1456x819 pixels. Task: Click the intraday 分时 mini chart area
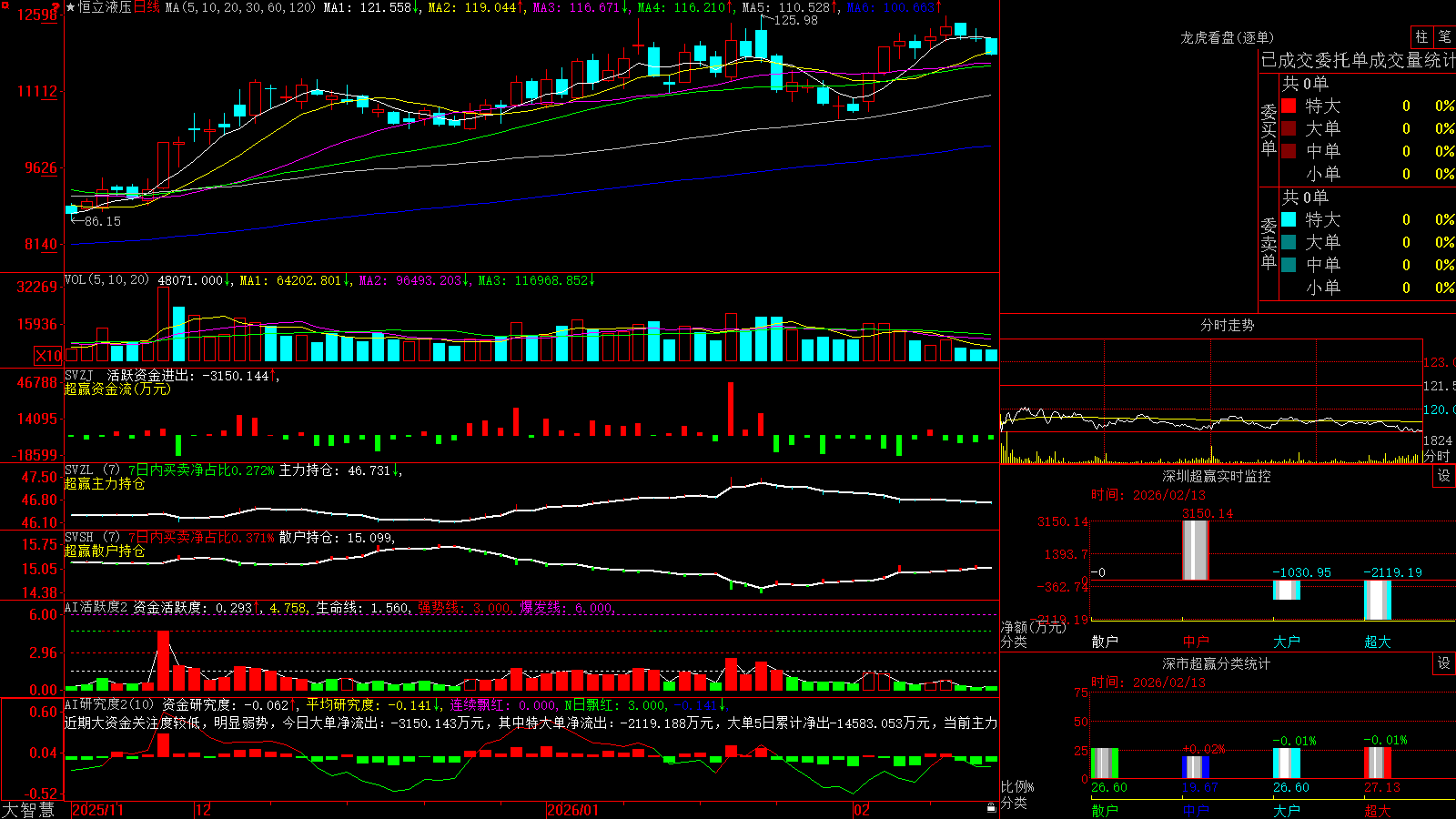click(x=1211, y=402)
